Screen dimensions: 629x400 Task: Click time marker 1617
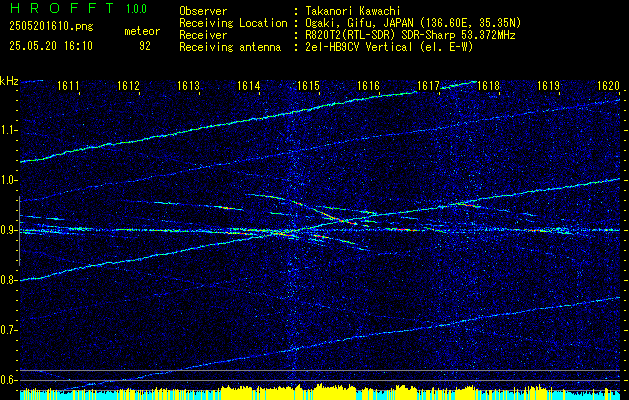tap(428, 86)
